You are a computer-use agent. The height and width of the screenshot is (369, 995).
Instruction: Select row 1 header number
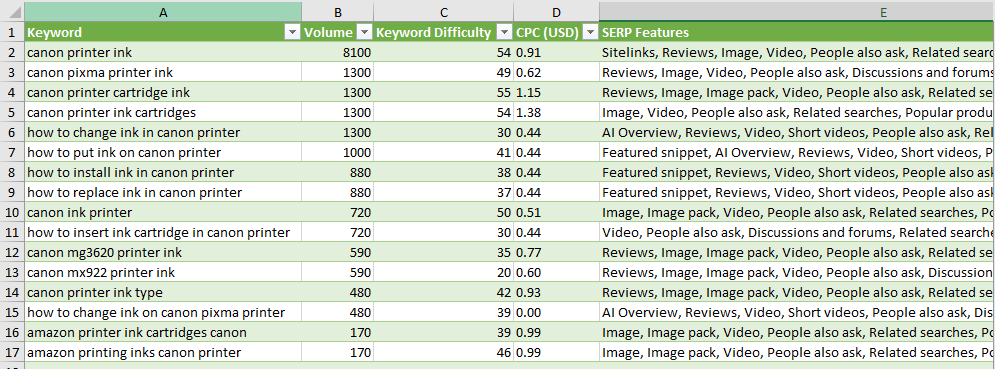click(12, 32)
